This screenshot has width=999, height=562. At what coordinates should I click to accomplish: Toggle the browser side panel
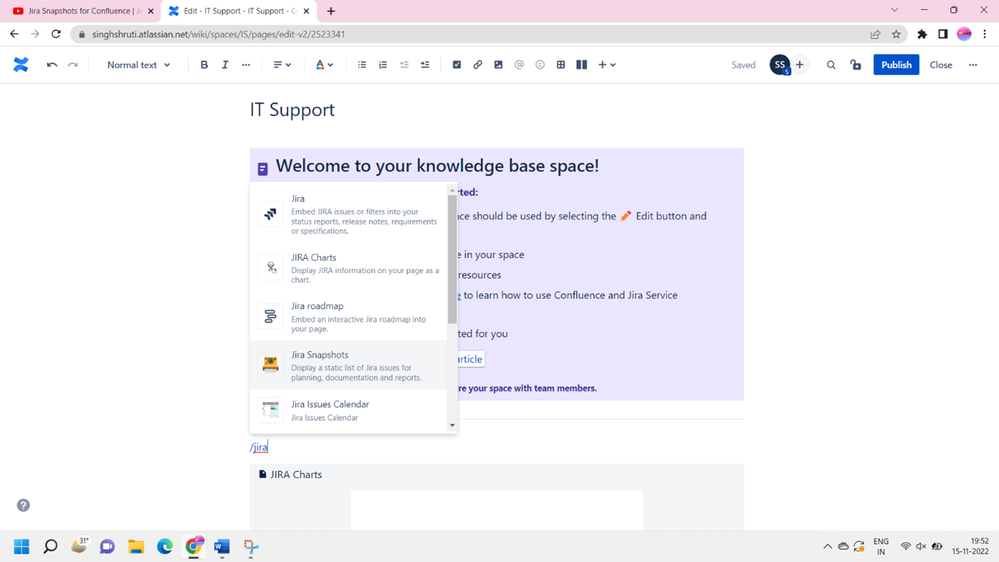[x=943, y=34]
